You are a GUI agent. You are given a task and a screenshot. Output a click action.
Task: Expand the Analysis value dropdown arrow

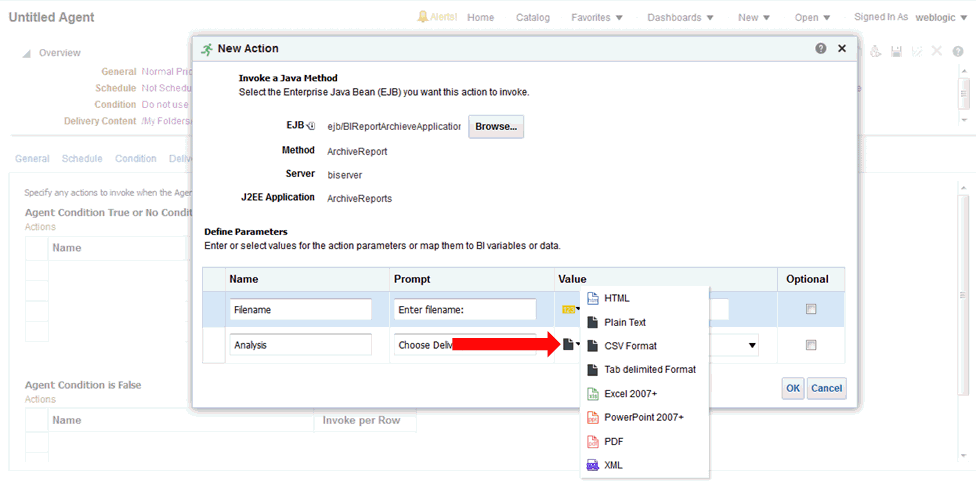click(x=752, y=345)
